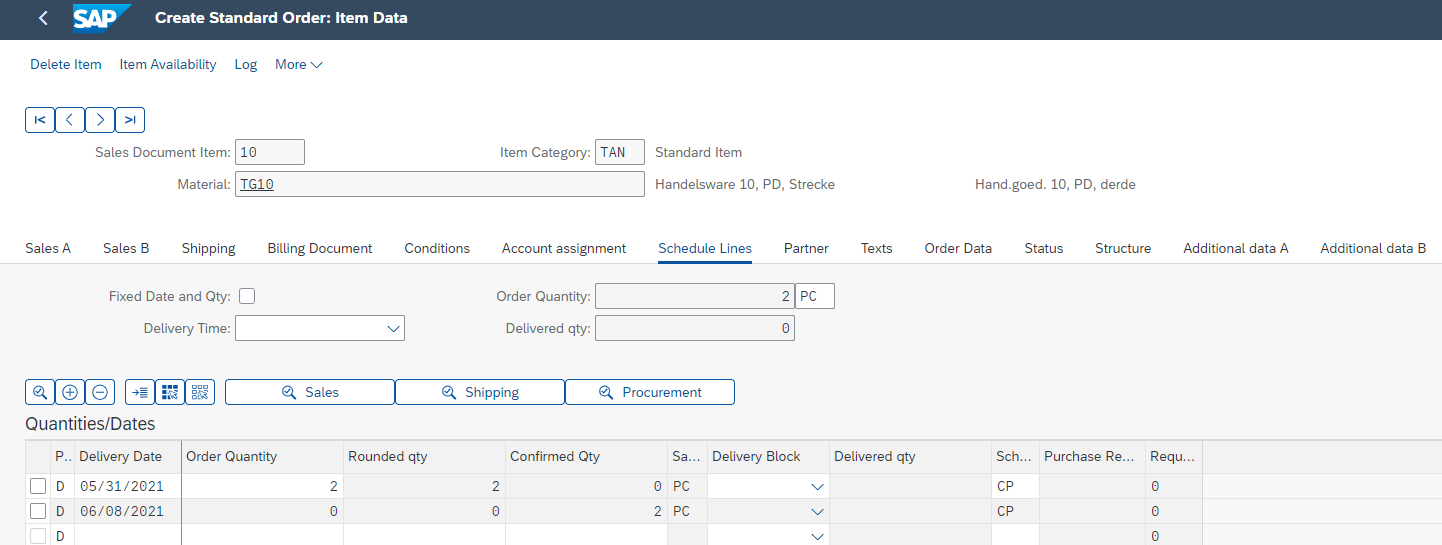
Task: Open the Status tab
Action: 1044,248
